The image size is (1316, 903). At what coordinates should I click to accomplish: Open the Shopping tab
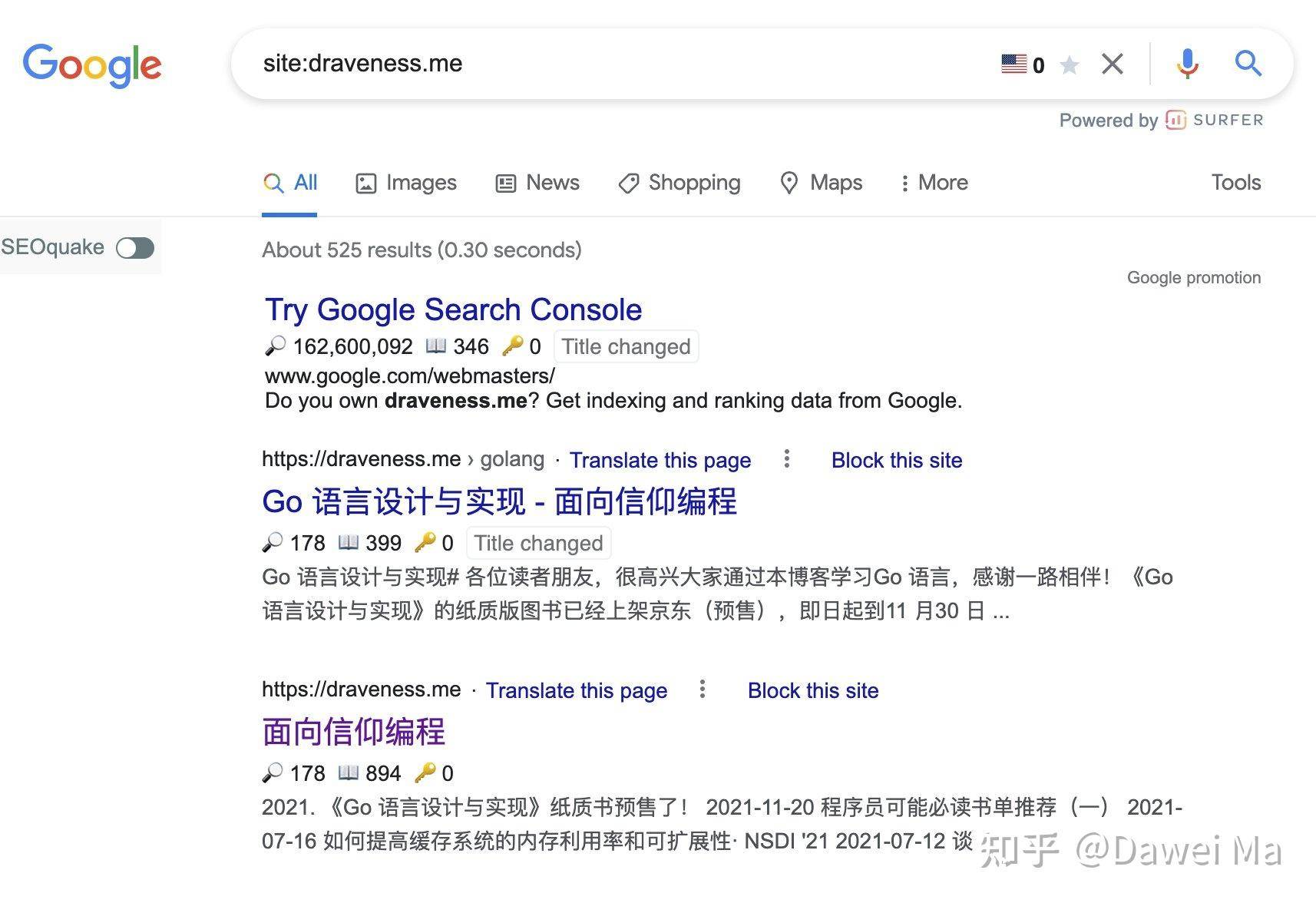[679, 183]
